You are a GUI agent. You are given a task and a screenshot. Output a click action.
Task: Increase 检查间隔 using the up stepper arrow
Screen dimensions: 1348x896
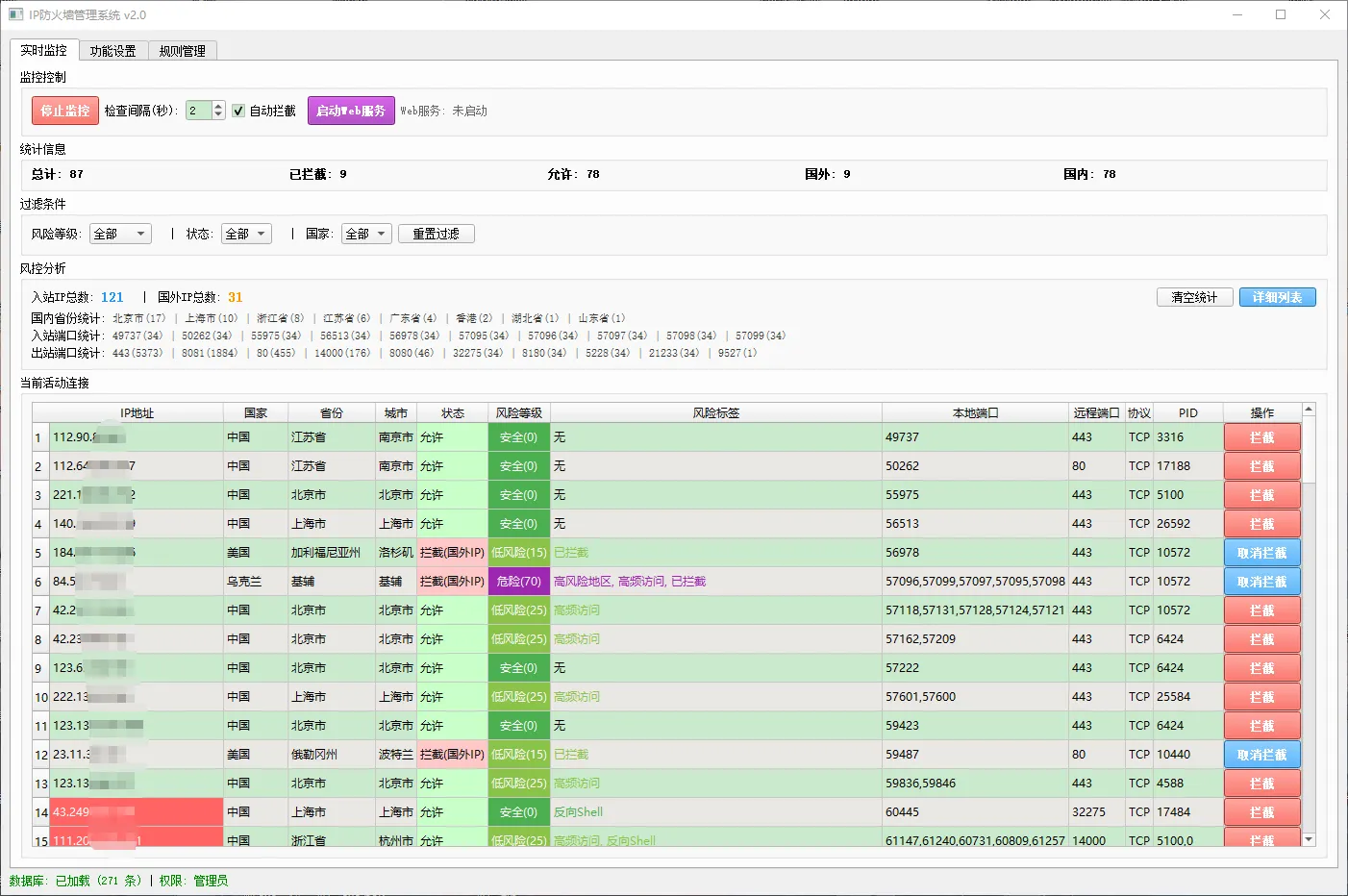(219, 105)
